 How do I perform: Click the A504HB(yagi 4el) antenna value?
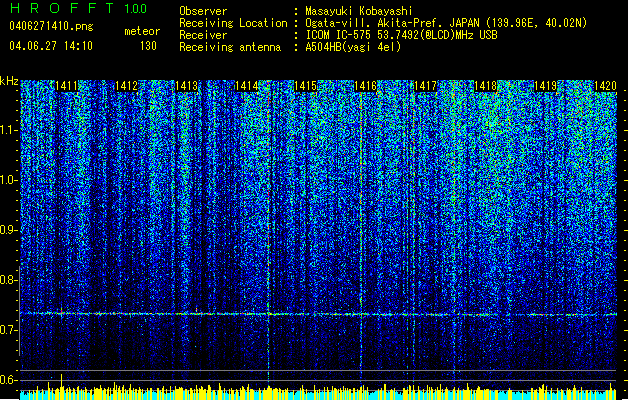[x=353, y=47]
